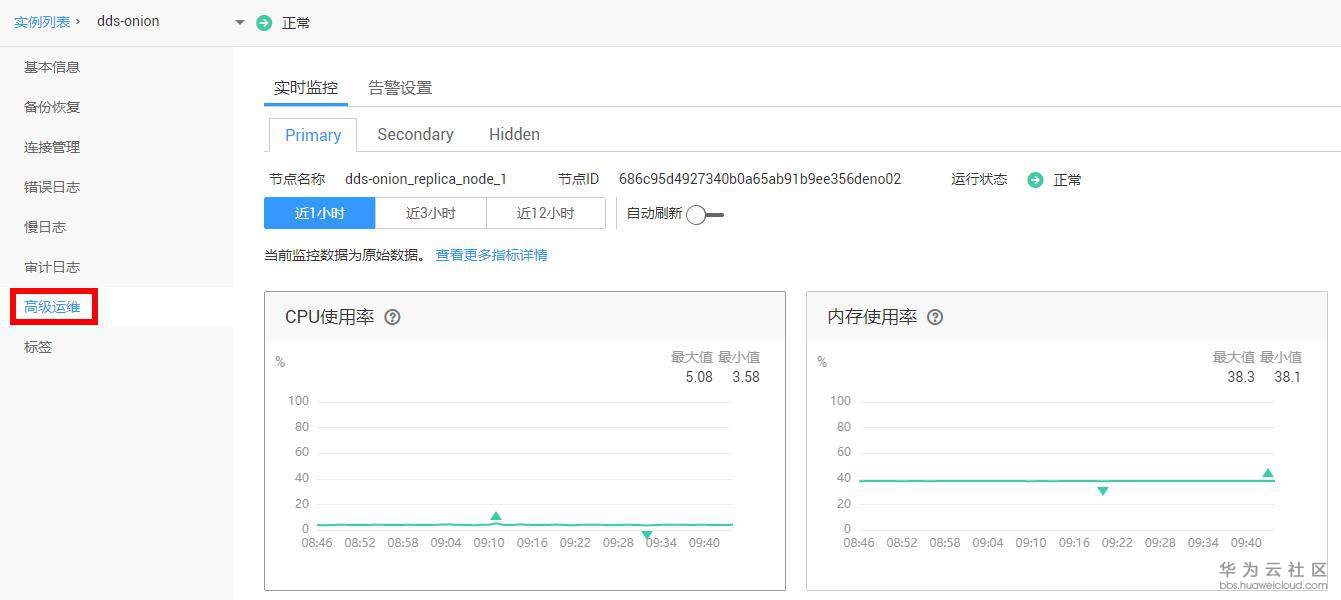This screenshot has height=600, width=1341.
Task: Open 错误日志 in sidebar
Action: click(x=52, y=187)
